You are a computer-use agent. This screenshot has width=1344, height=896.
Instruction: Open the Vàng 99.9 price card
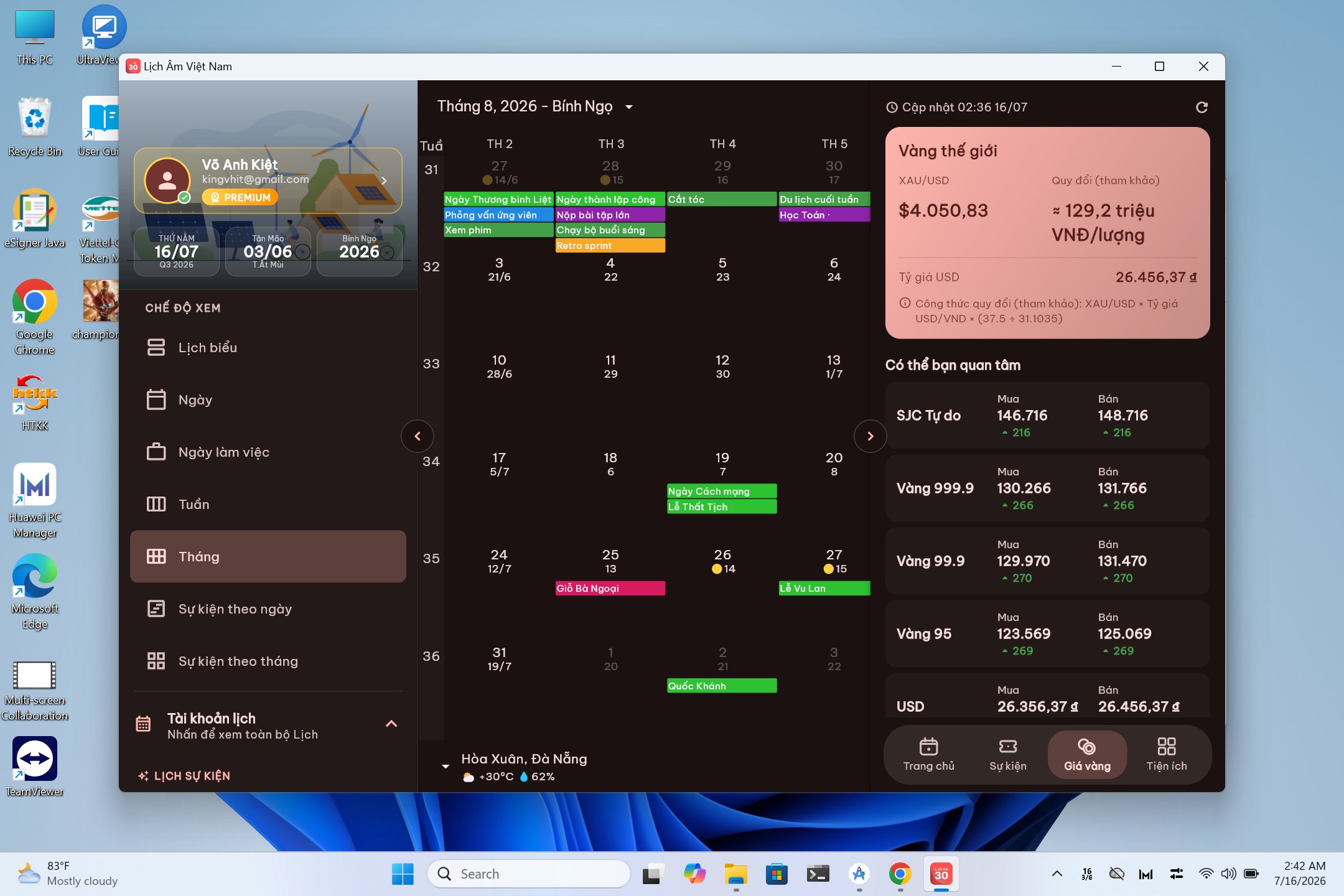tap(1047, 561)
